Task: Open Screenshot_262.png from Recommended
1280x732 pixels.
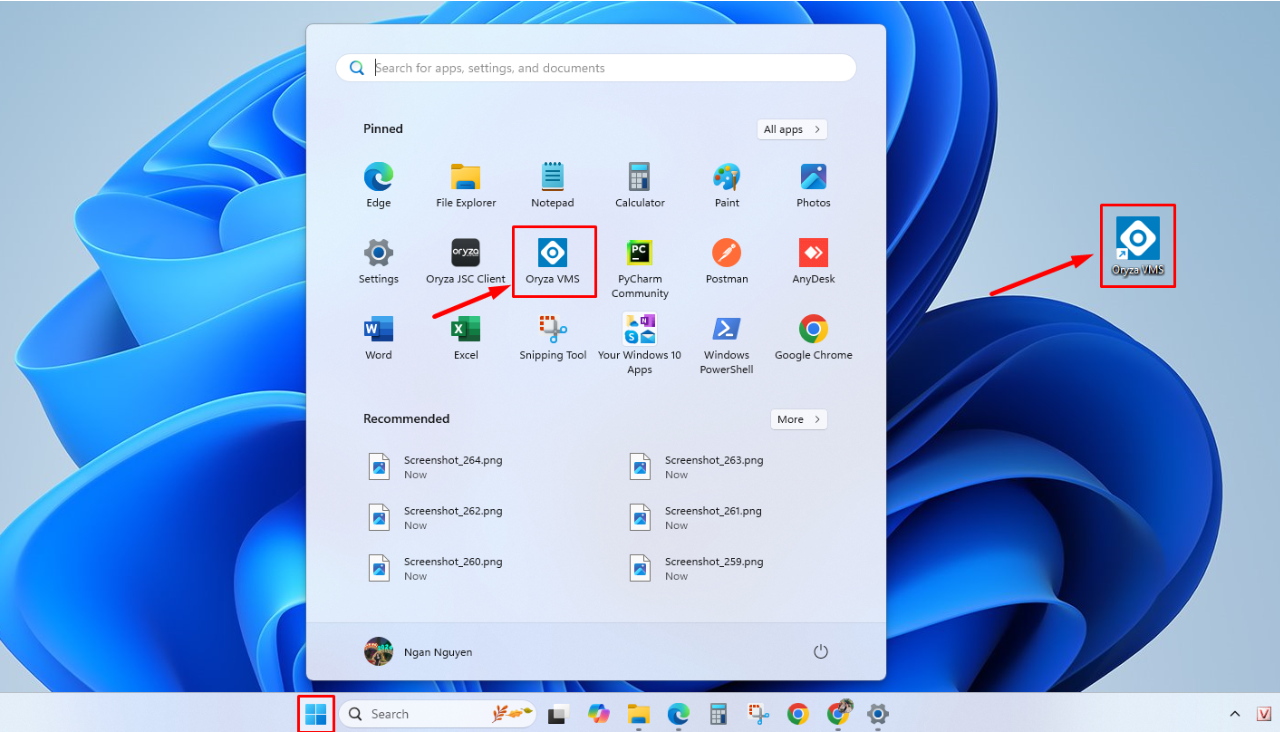Action: (x=436, y=517)
